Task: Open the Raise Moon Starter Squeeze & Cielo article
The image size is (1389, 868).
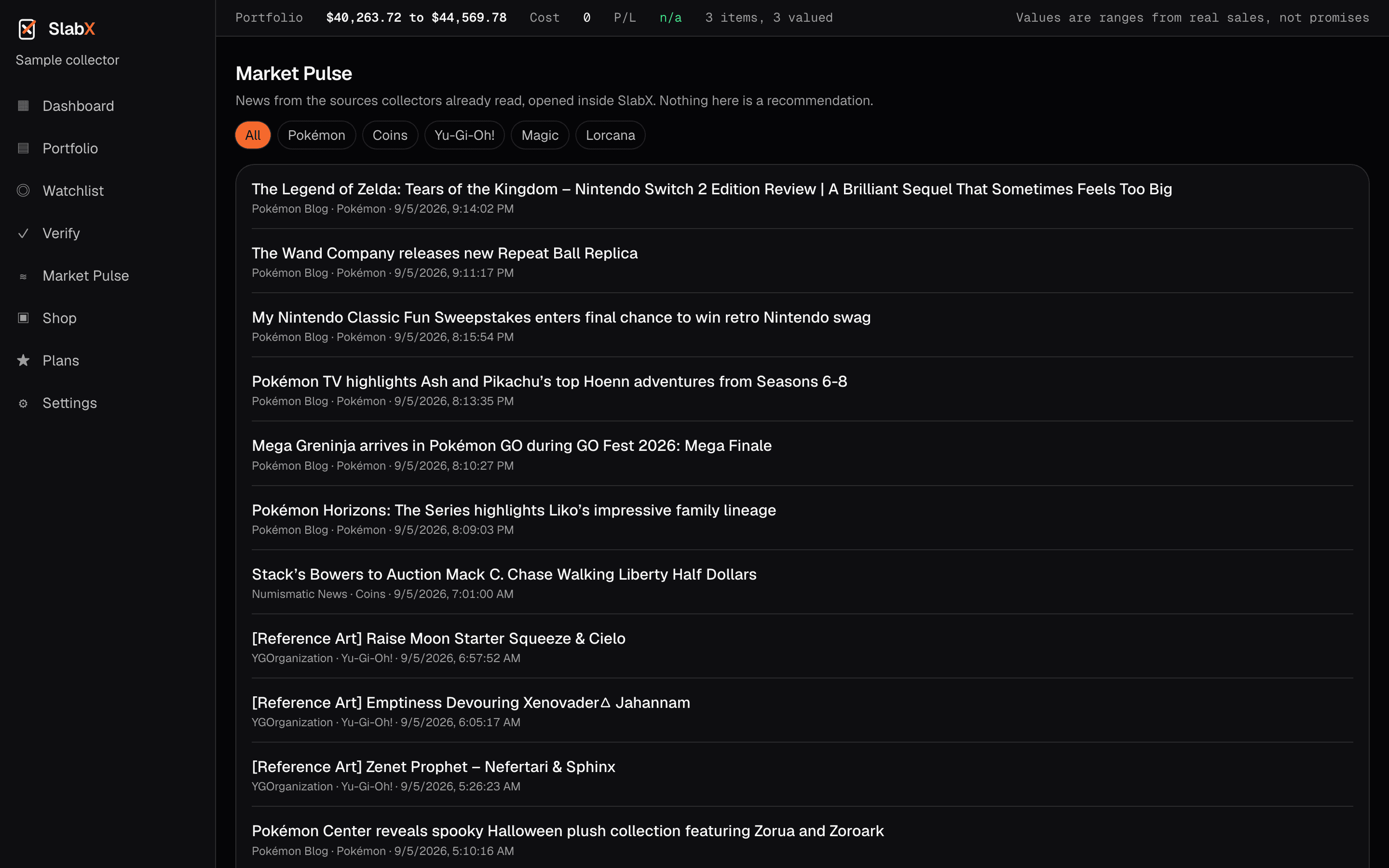Action: click(x=438, y=638)
